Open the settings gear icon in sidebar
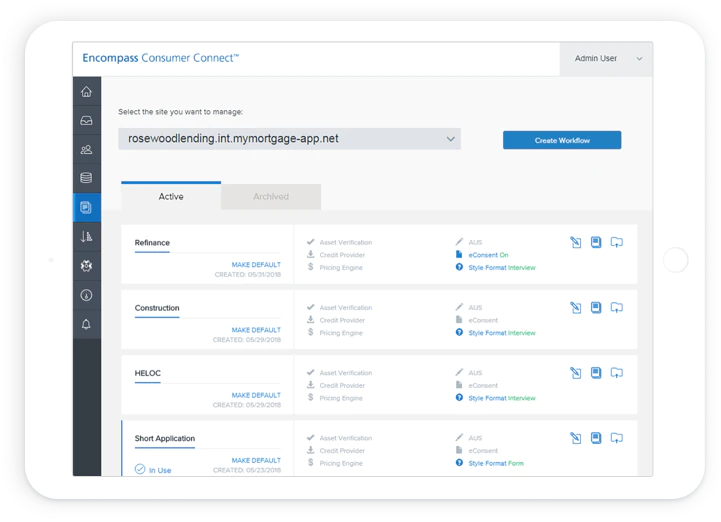The image size is (721, 522). 86,266
